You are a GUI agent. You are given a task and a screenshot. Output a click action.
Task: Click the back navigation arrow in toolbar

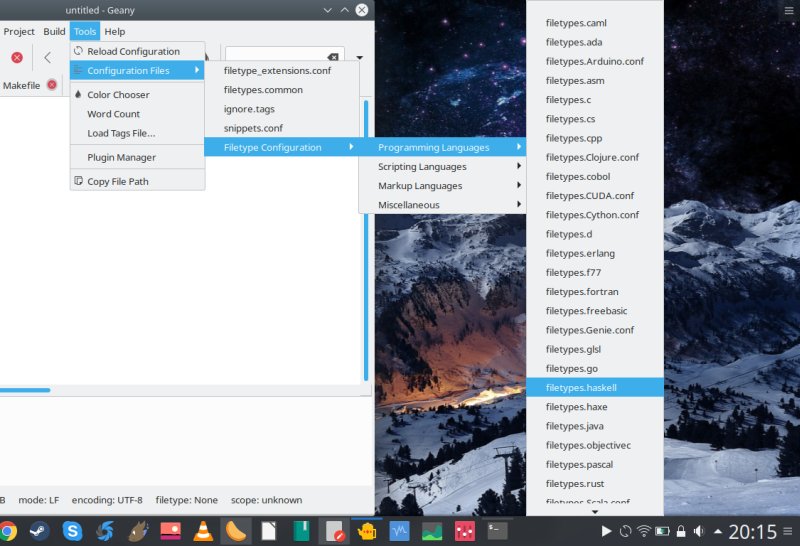pos(47,58)
